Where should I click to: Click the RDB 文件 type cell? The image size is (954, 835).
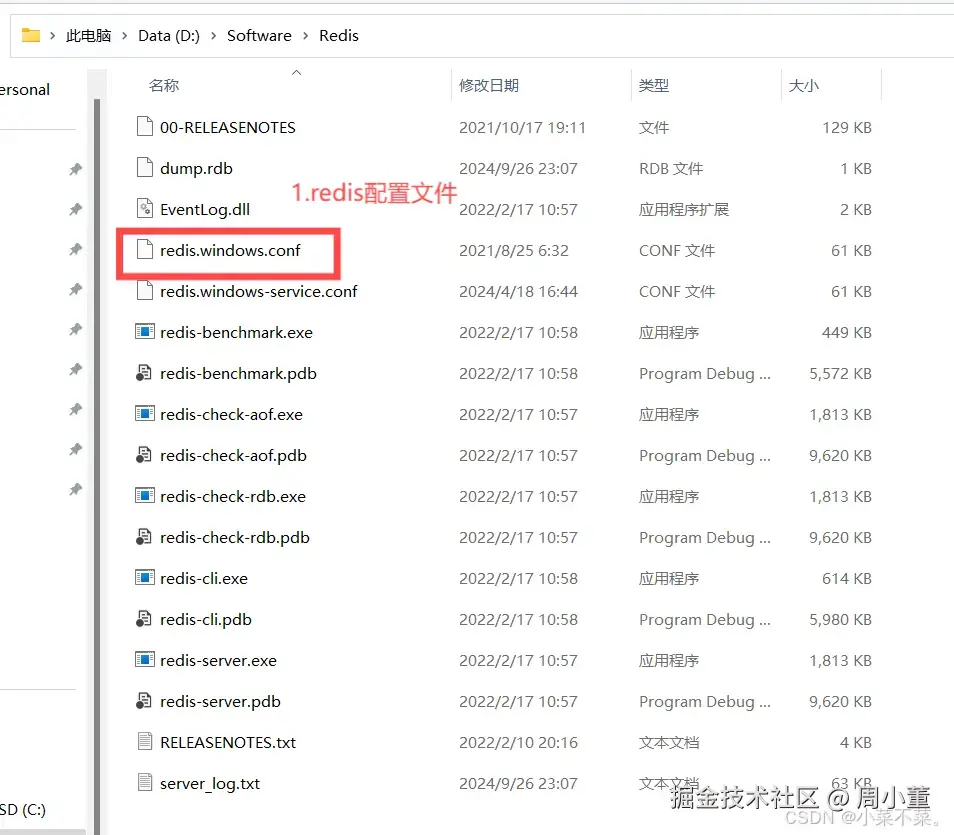[x=670, y=169]
